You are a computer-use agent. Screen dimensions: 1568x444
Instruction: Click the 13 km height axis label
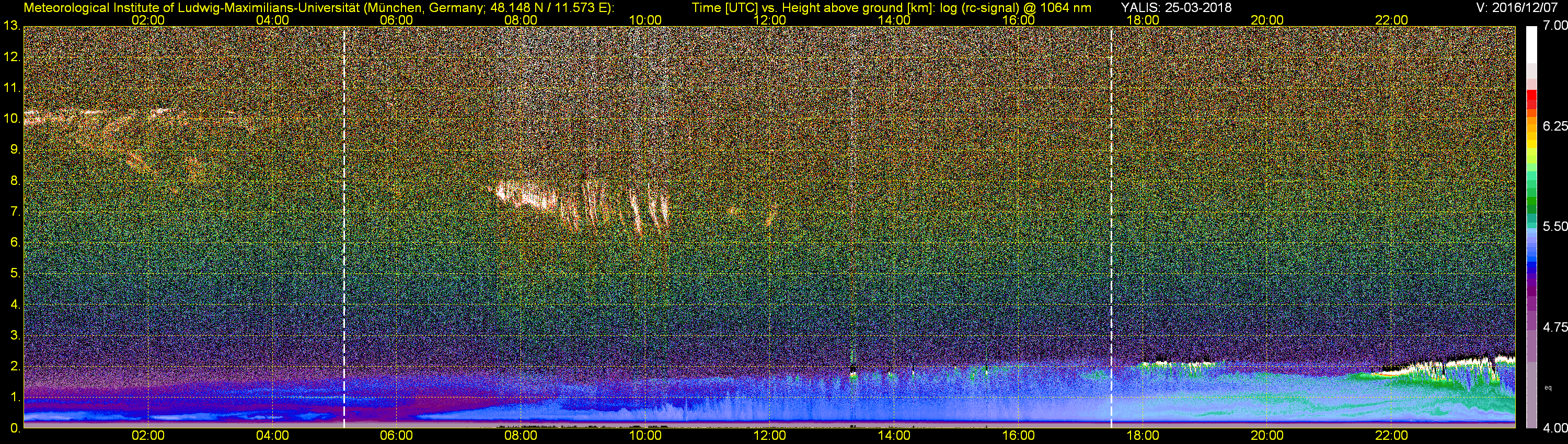pyautogui.click(x=12, y=26)
